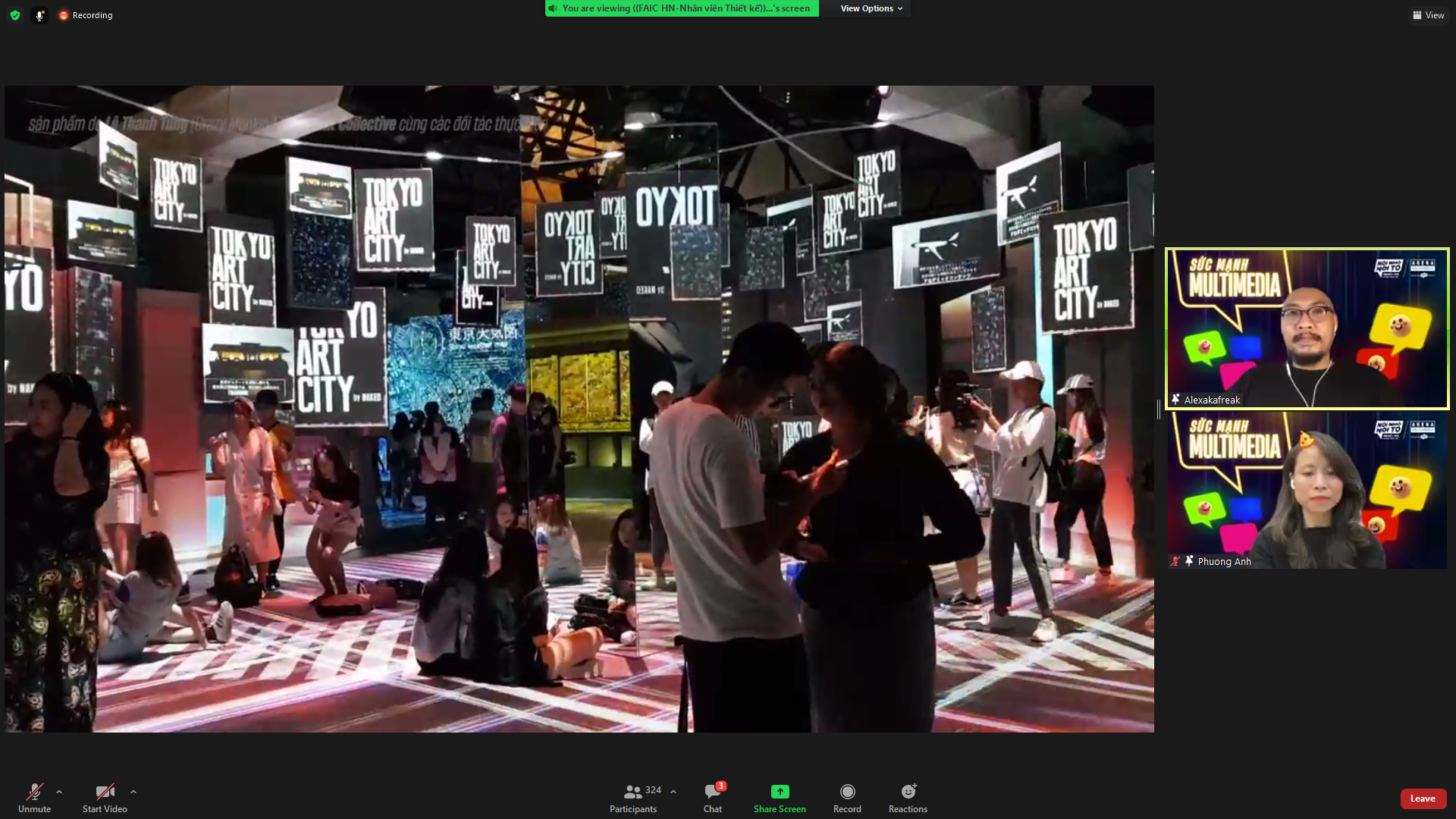Select the Alexakafreak video thumbnail

tap(1307, 328)
